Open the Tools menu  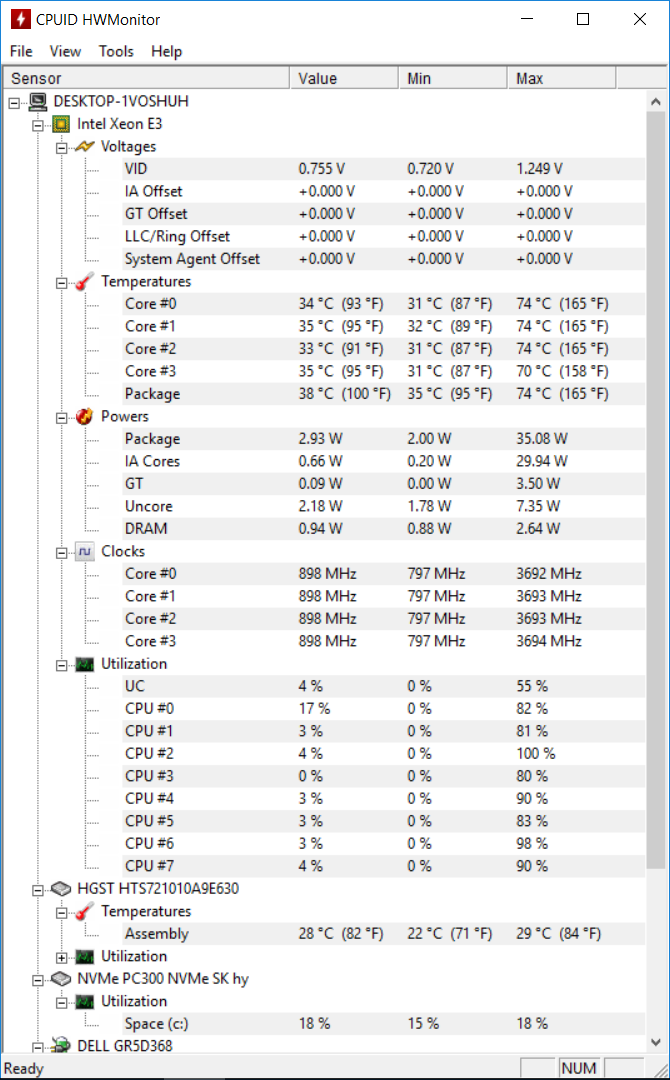click(116, 51)
